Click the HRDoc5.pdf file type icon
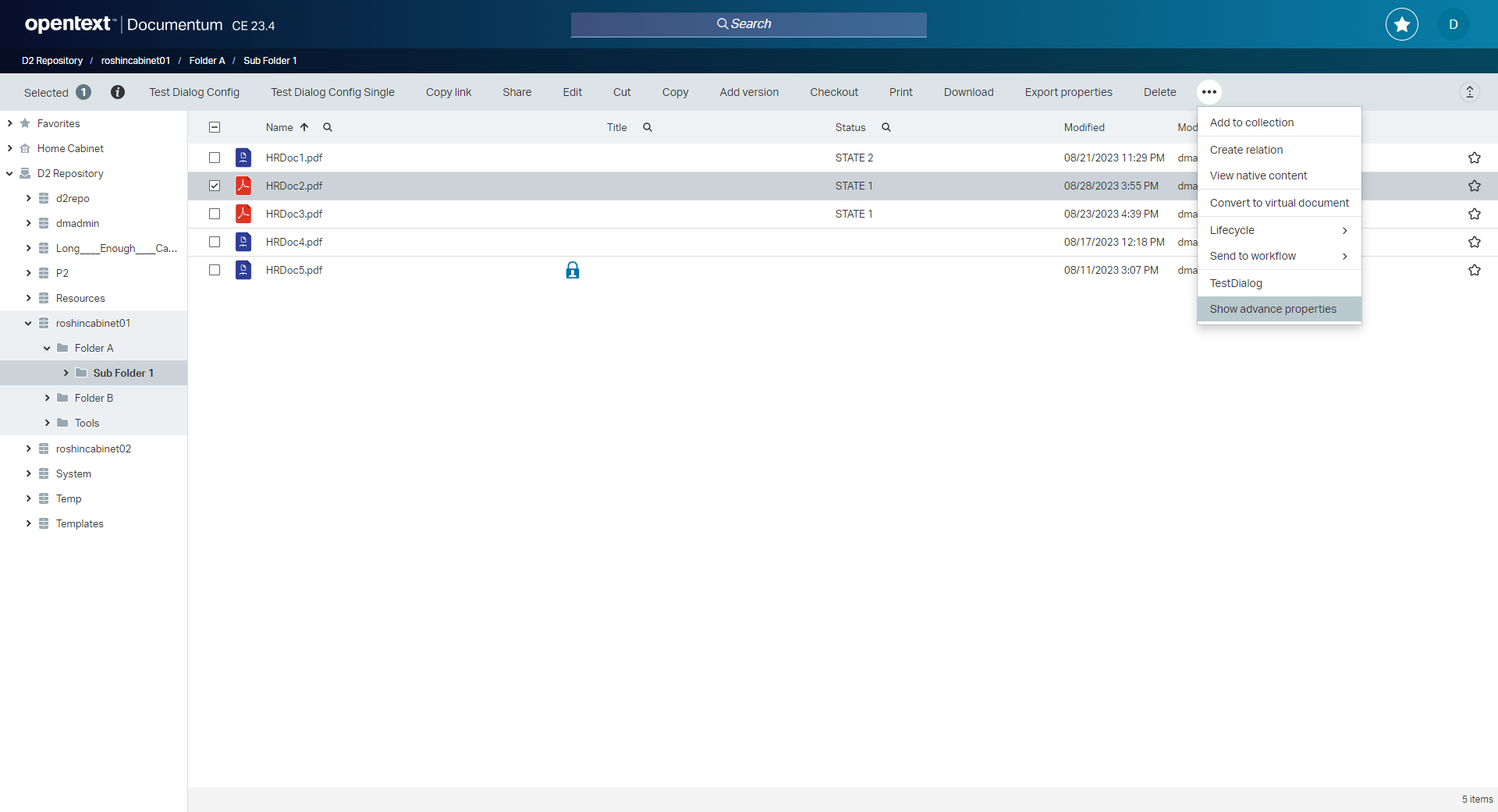This screenshot has height=812, width=1498. 243,270
